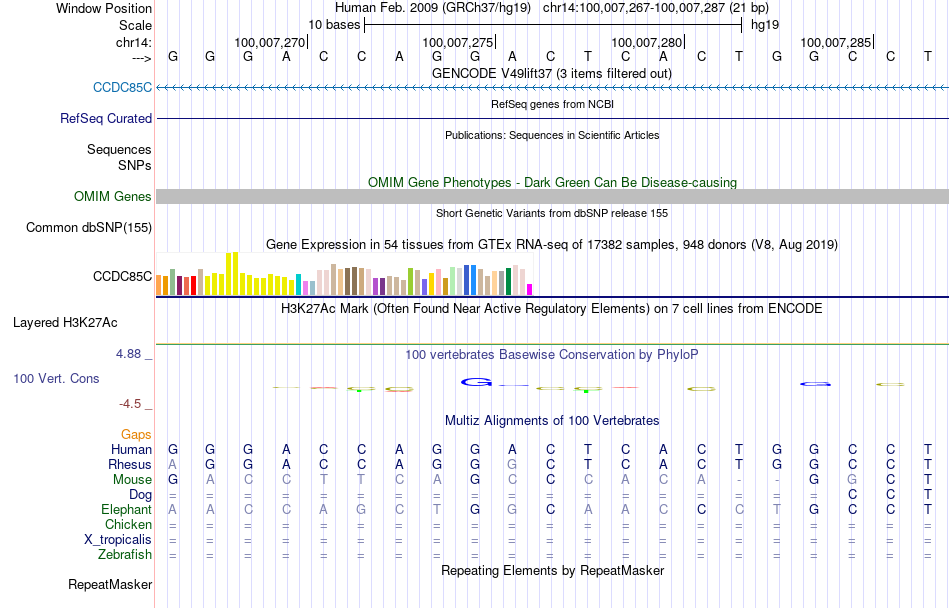Click the 100,007,275 coordinate marker
The width and height of the screenshot is (950, 608).
click(x=458, y=43)
